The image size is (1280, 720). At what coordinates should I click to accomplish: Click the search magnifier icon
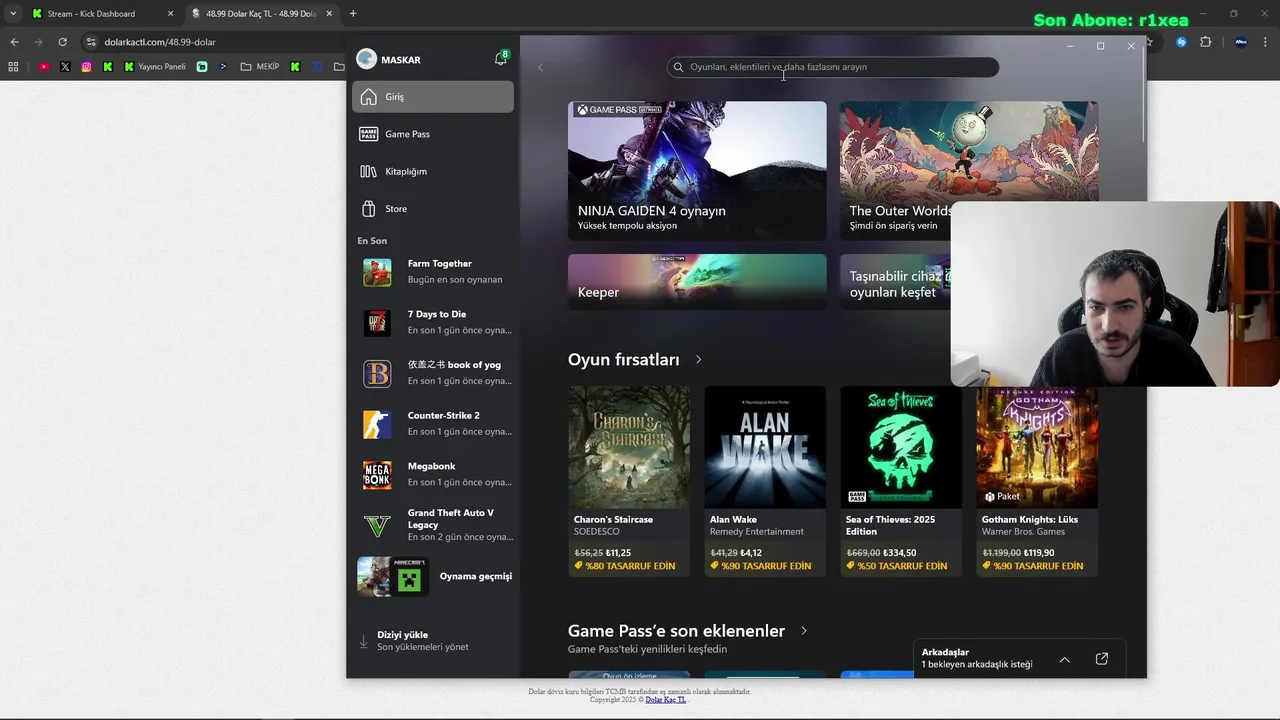679,67
